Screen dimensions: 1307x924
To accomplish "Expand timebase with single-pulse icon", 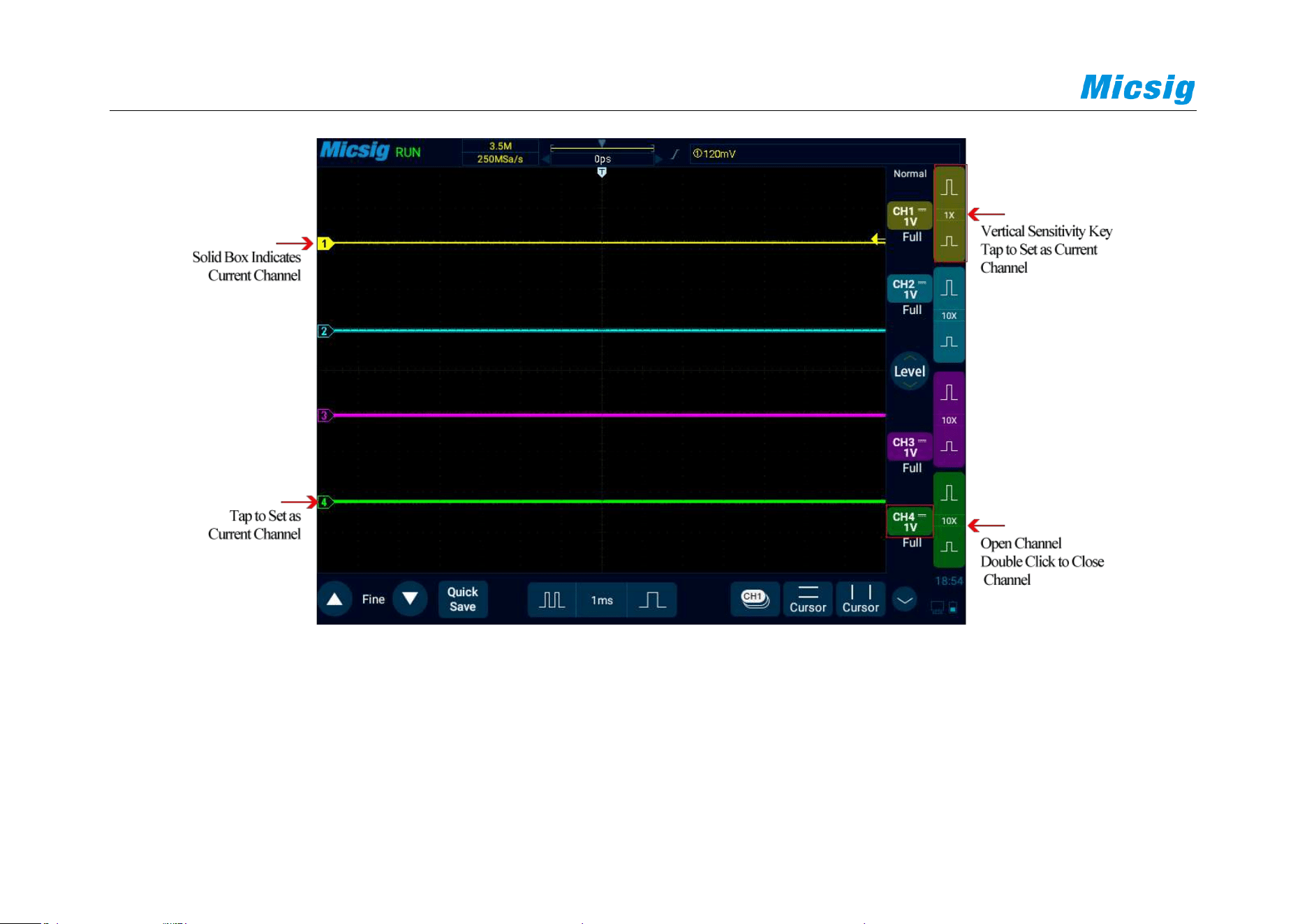I will click(x=653, y=600).
